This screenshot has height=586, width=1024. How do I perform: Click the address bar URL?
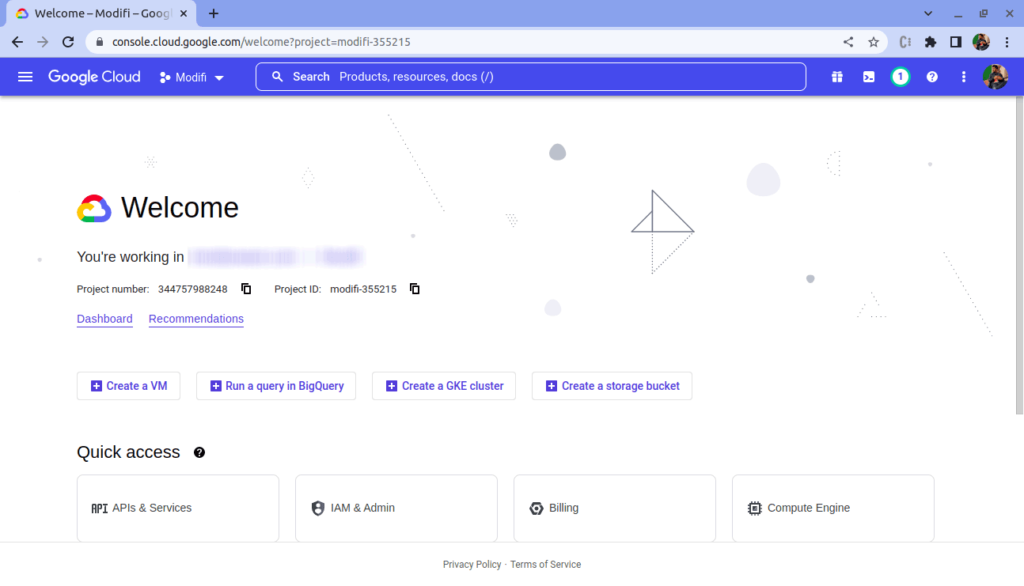point(261,42)
